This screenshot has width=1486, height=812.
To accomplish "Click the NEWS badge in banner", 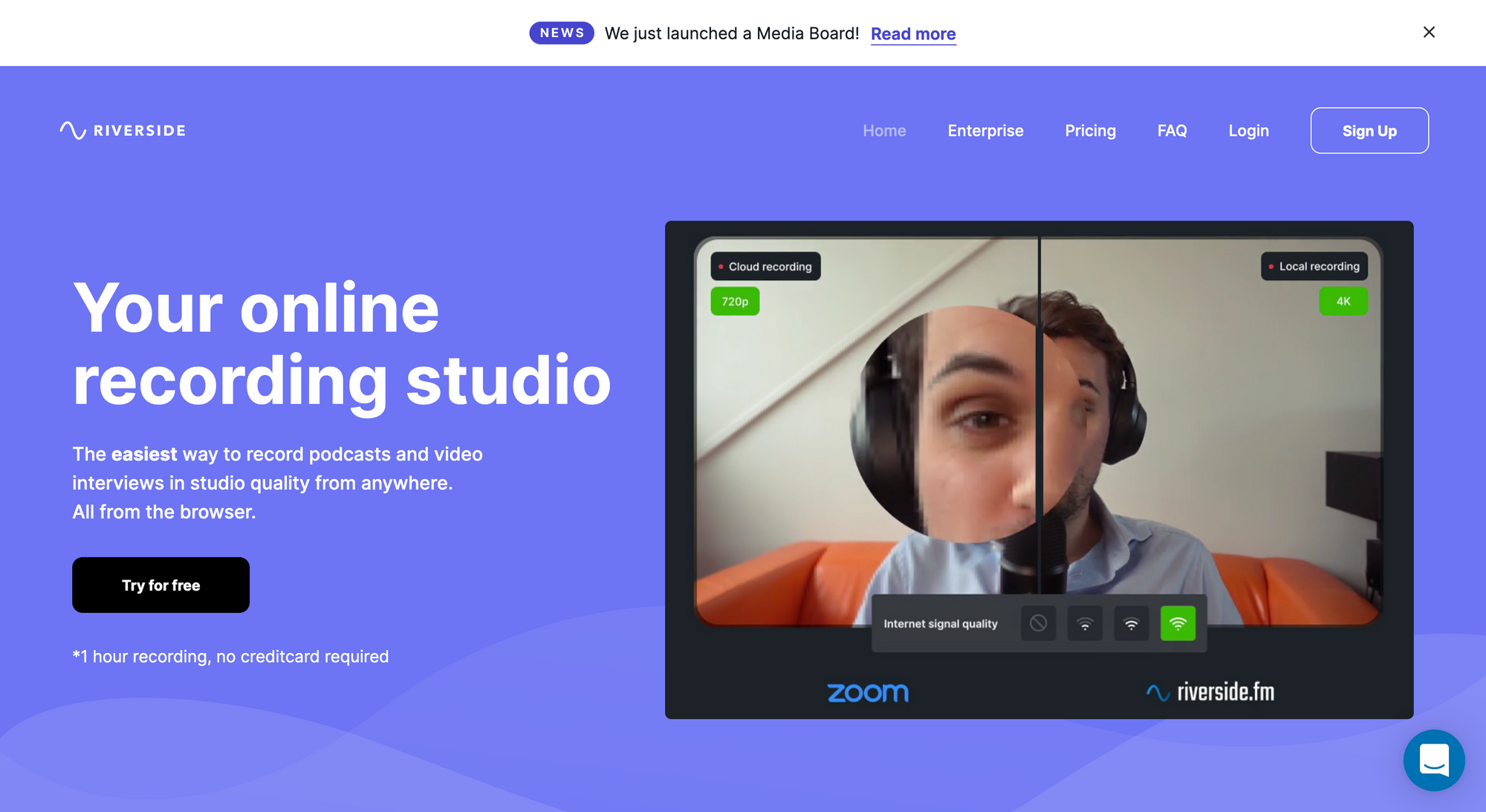I will [x=562, y=33].
